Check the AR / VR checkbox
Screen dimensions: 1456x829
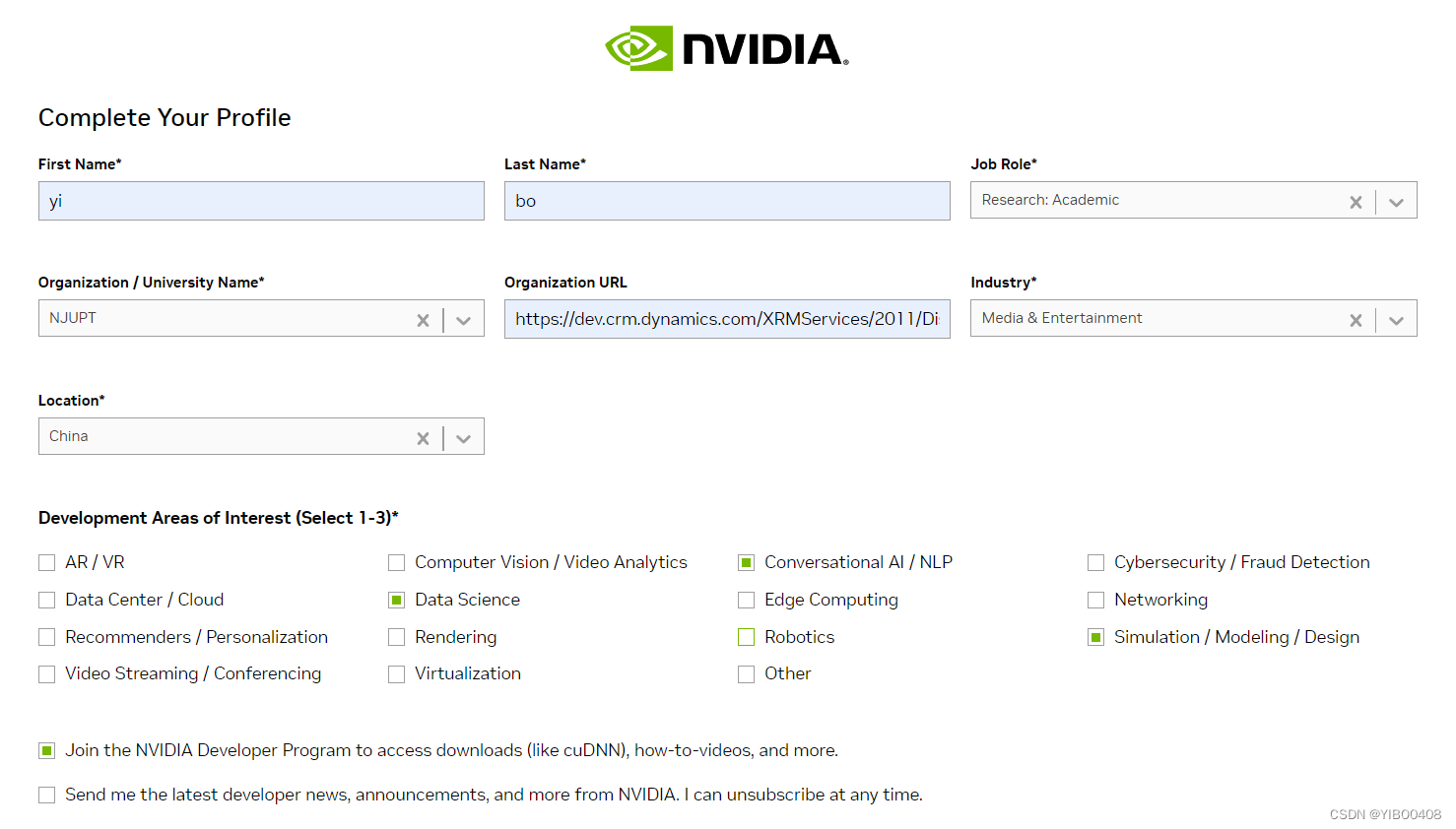[46, 562]
